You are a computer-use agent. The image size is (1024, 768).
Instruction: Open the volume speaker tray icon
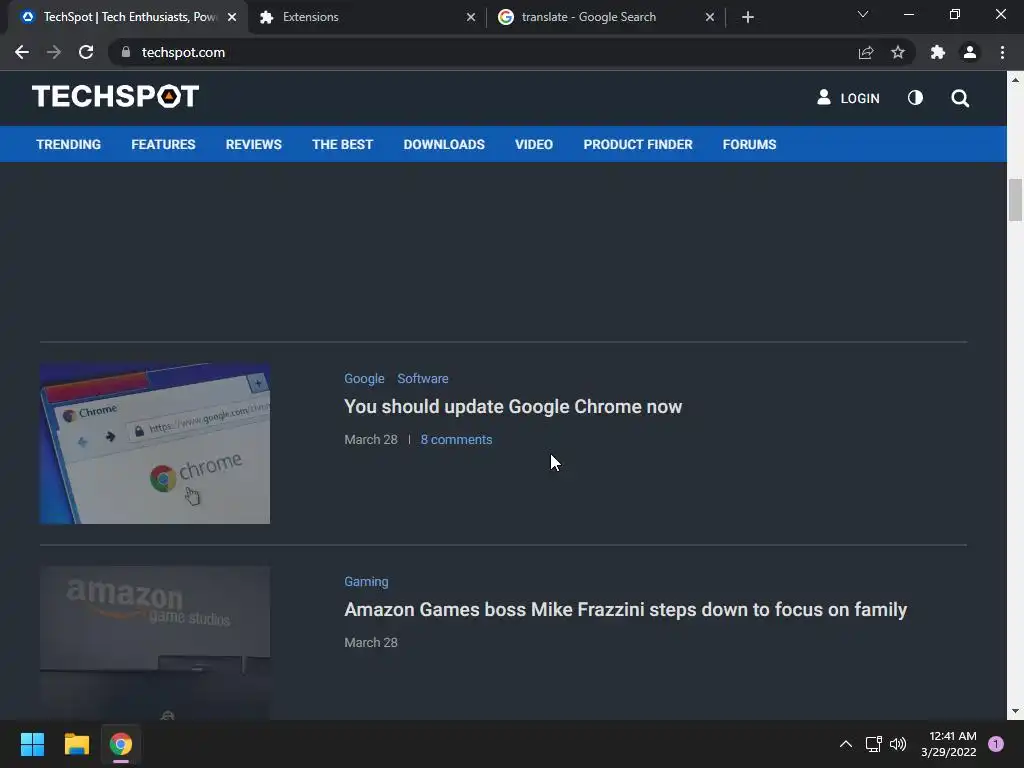pos(898,744)
